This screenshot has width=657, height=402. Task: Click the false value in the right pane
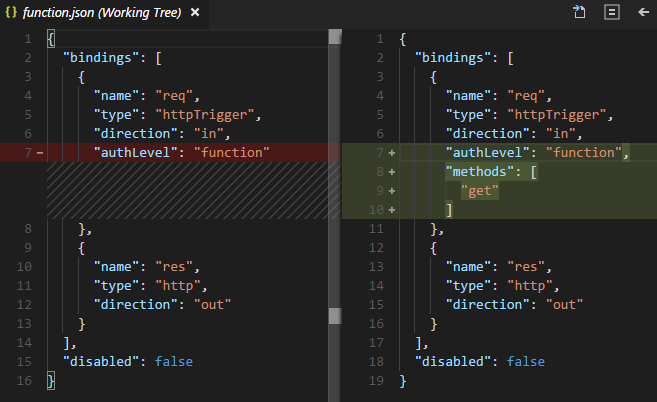tap(526, 361)
